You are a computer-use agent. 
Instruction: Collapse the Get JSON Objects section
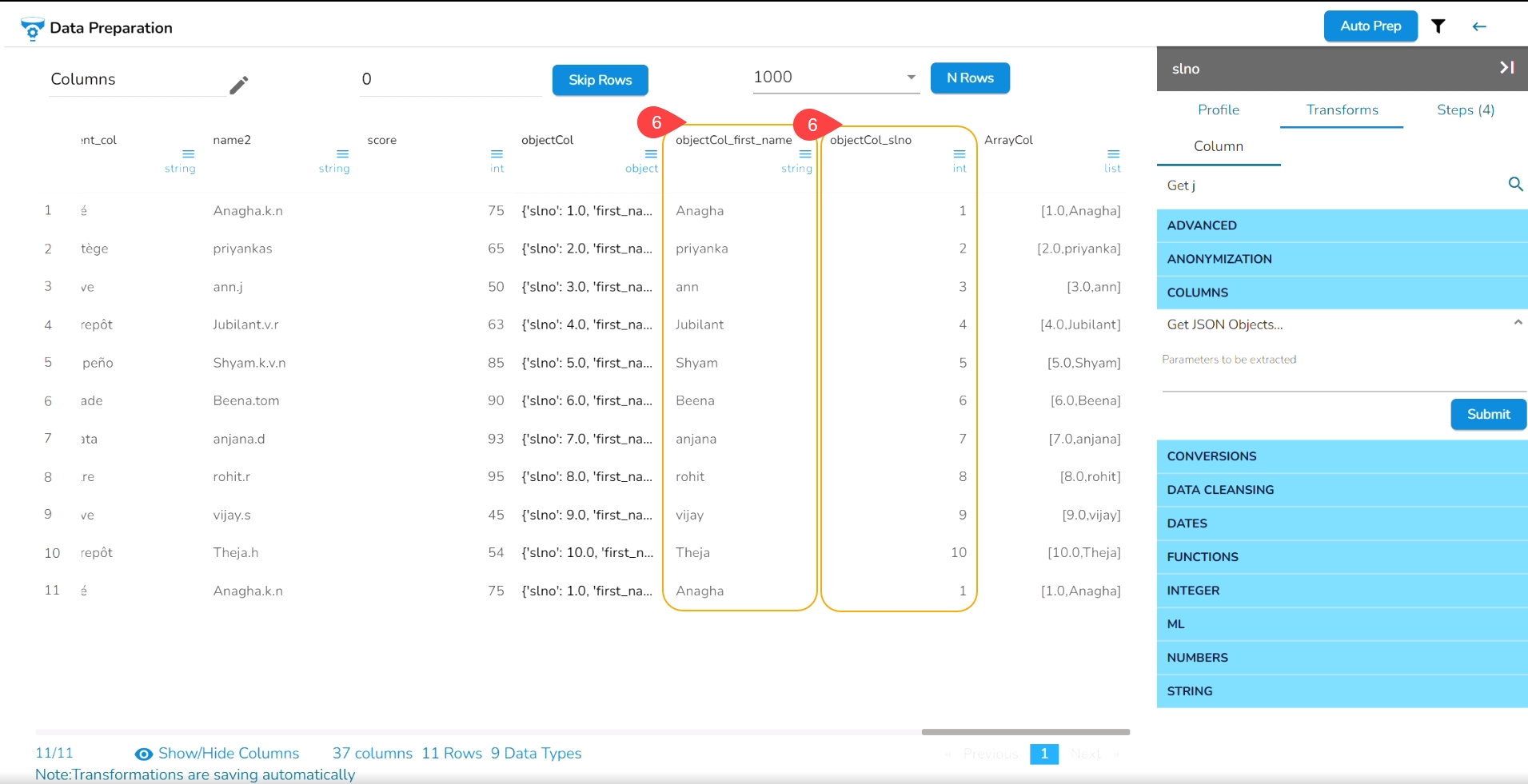(x=1518, y=323)
